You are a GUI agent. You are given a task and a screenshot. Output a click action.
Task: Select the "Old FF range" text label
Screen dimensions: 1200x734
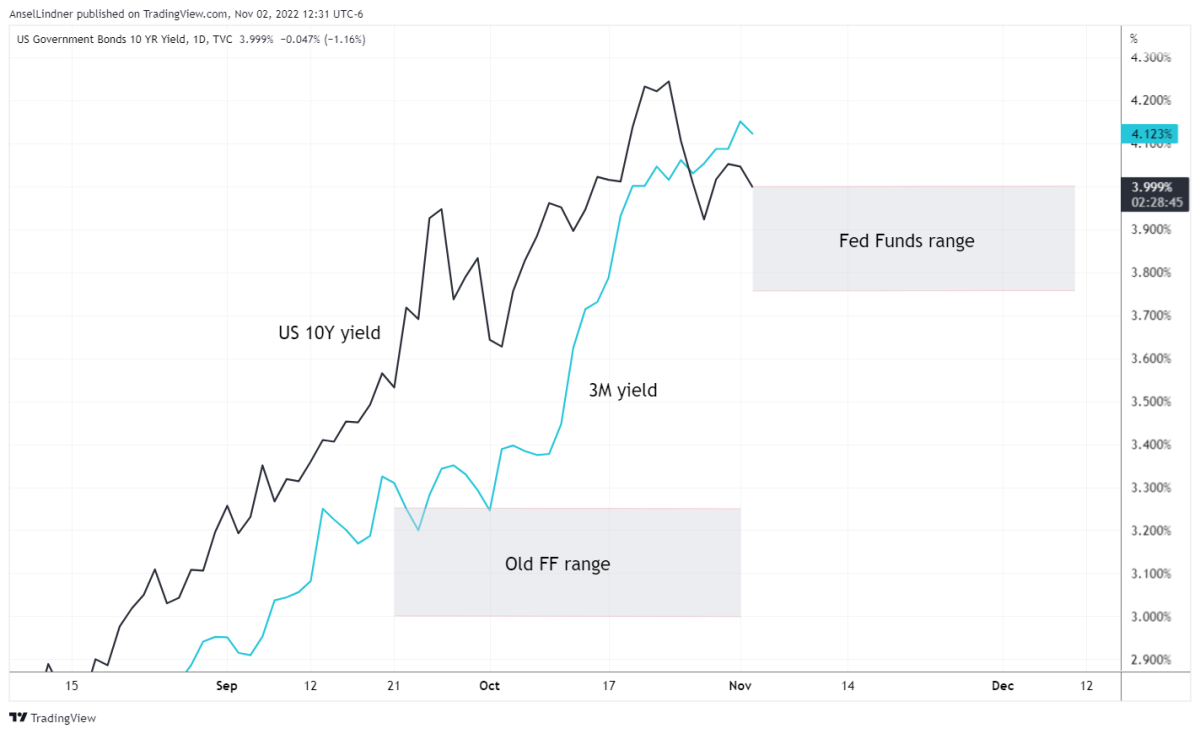pyautogui.click(x=557, y=564)
